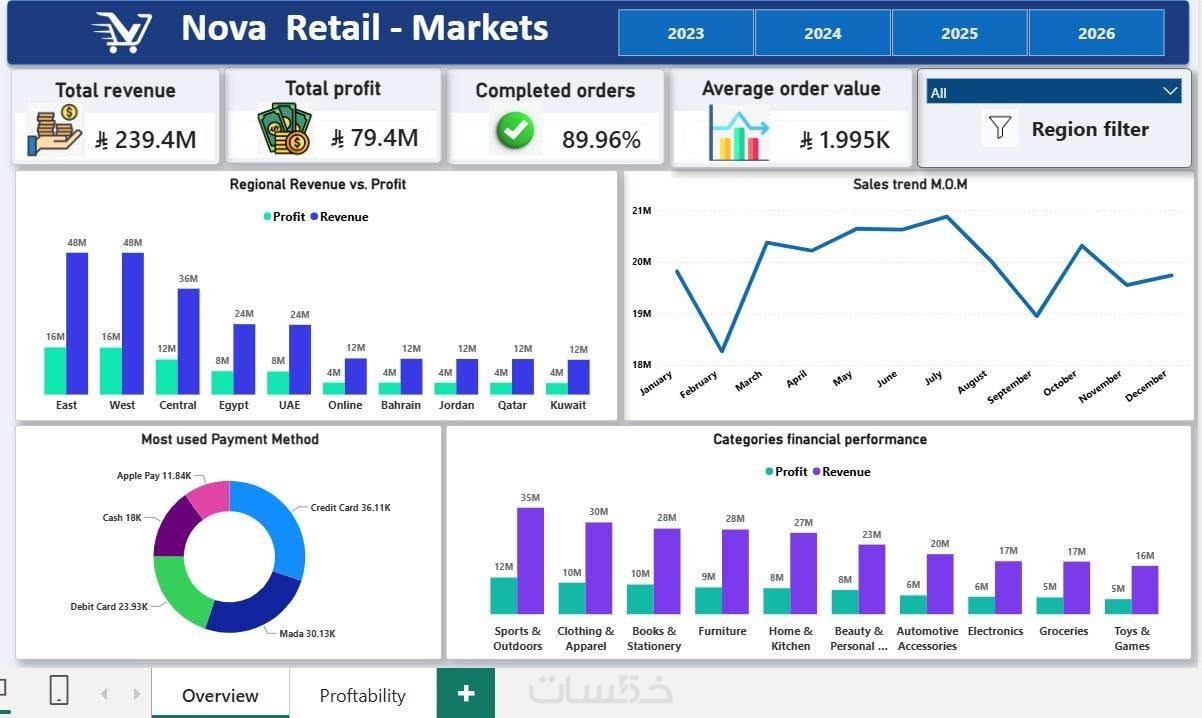Click the green checkmark Completed orders icon
This screenshot has width=1202, height=718.
(x=515, y=130)
